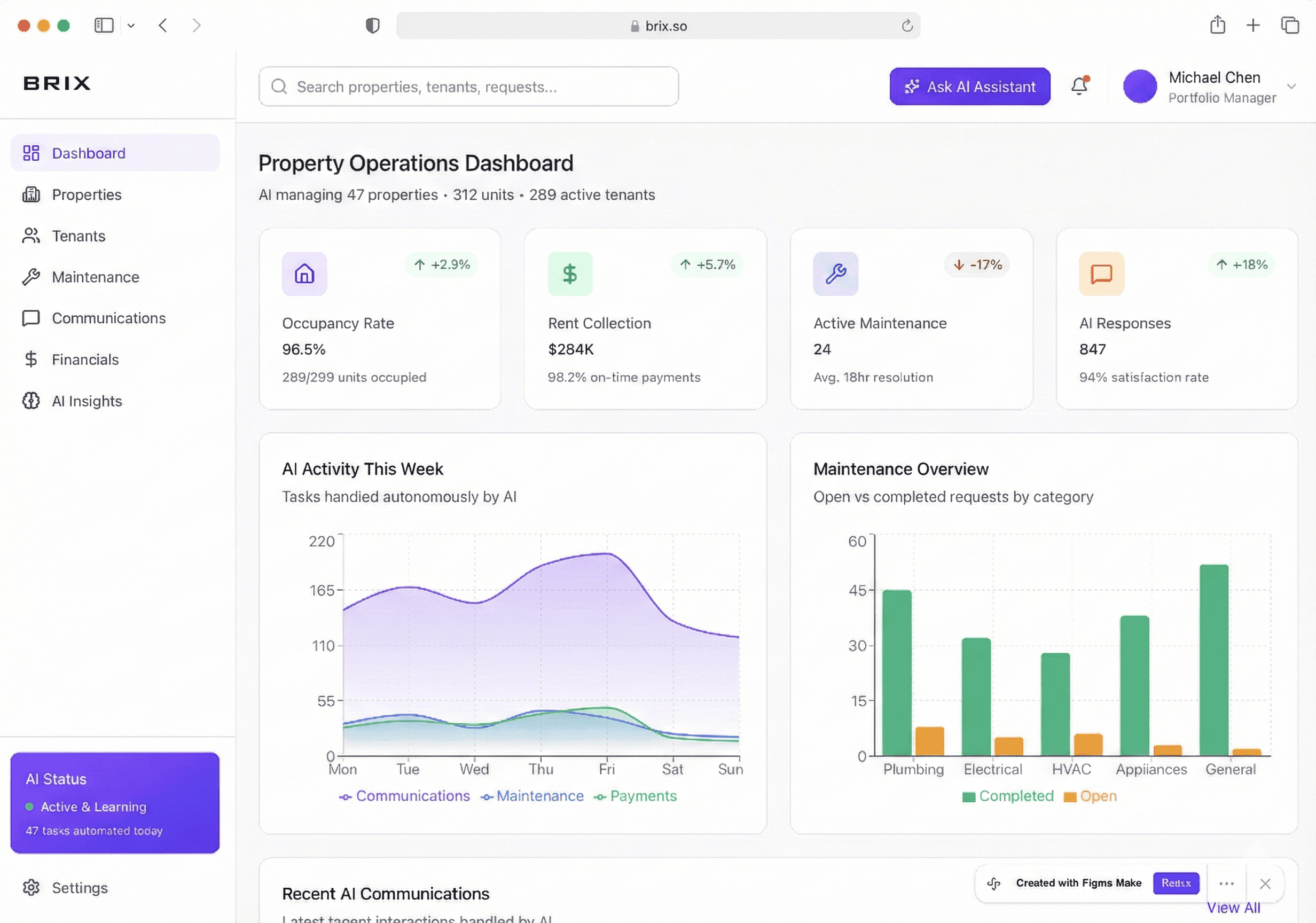Viewport: 1316px width, 923px height.
Task: Open Settings via the gear icon
Action: [x=32, y=887]
